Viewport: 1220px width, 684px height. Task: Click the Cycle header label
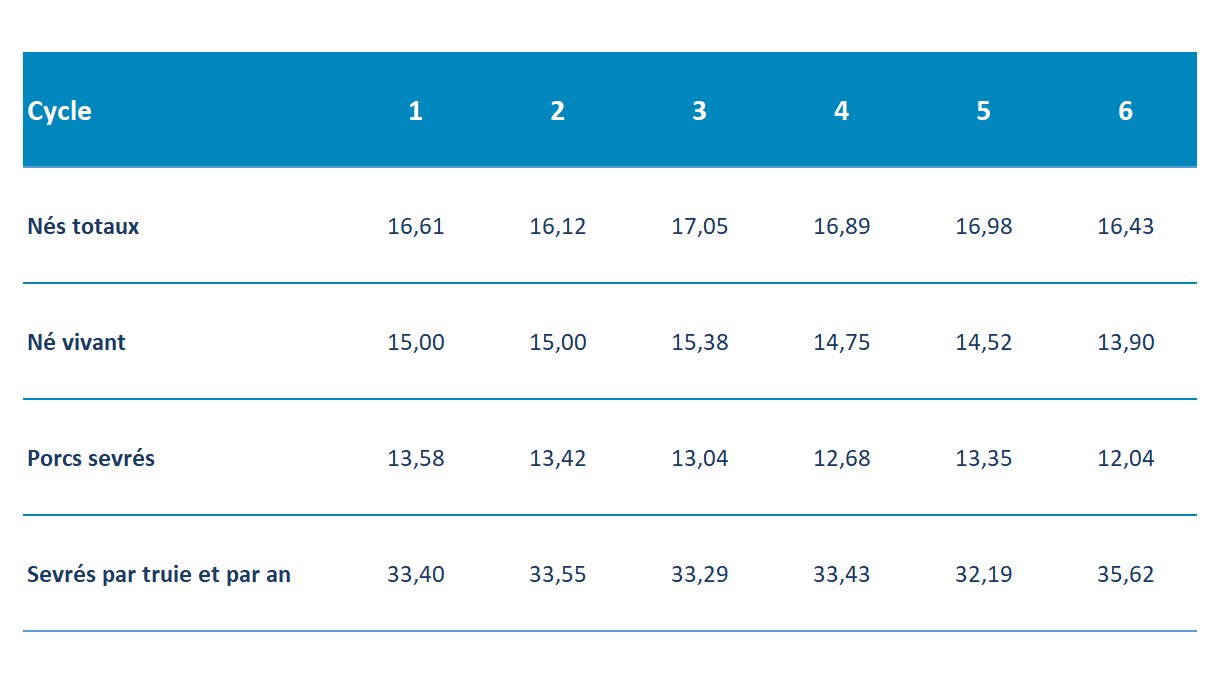(x=59, y=111)
